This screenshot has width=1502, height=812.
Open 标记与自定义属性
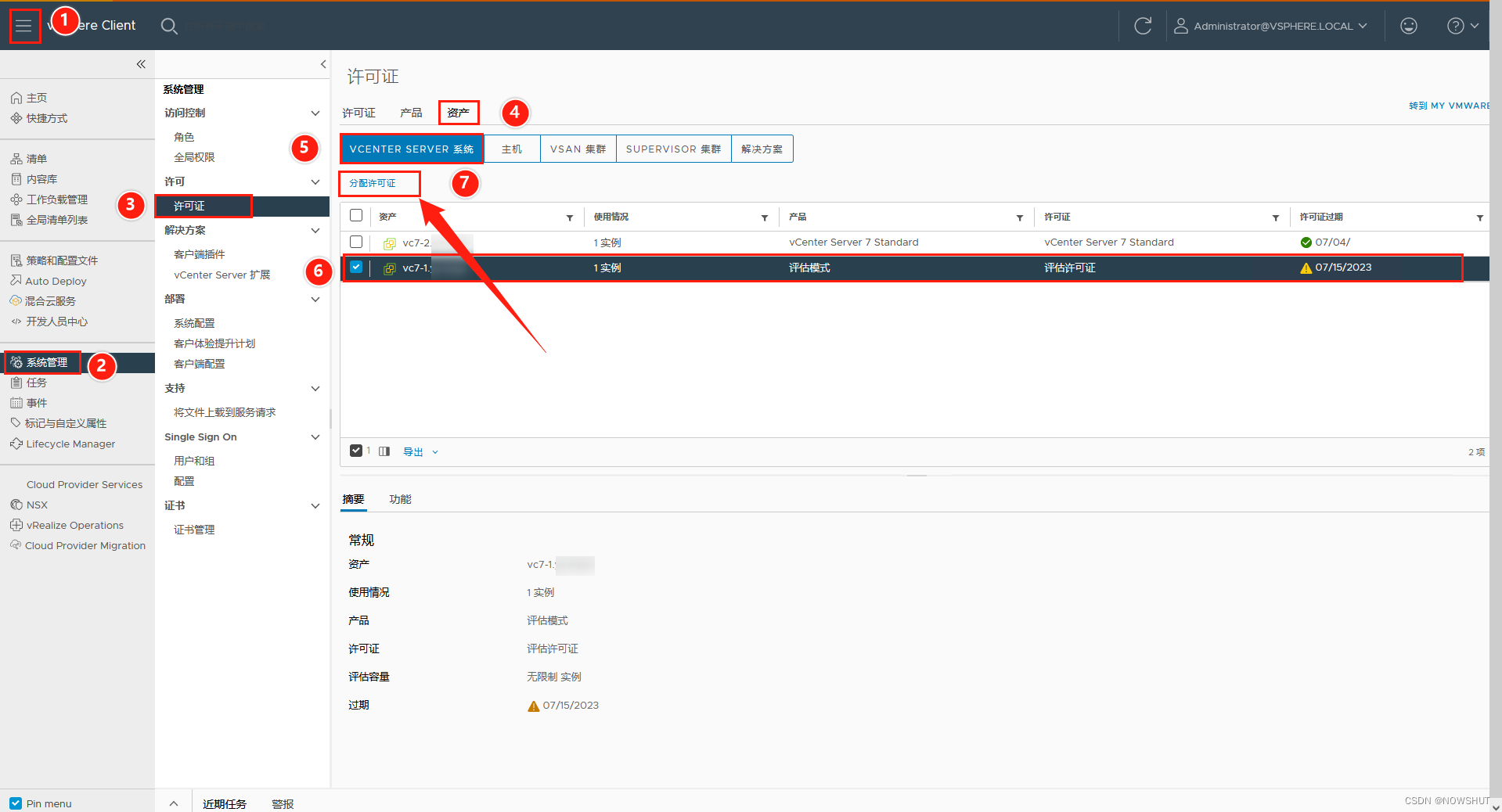[x=59, y=423]
